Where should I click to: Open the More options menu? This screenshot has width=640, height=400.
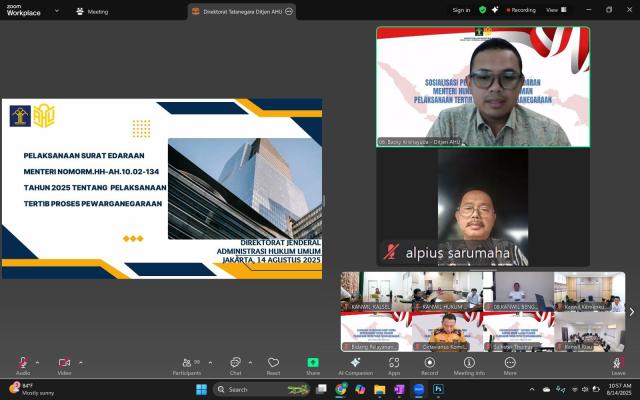coord(510,364)
